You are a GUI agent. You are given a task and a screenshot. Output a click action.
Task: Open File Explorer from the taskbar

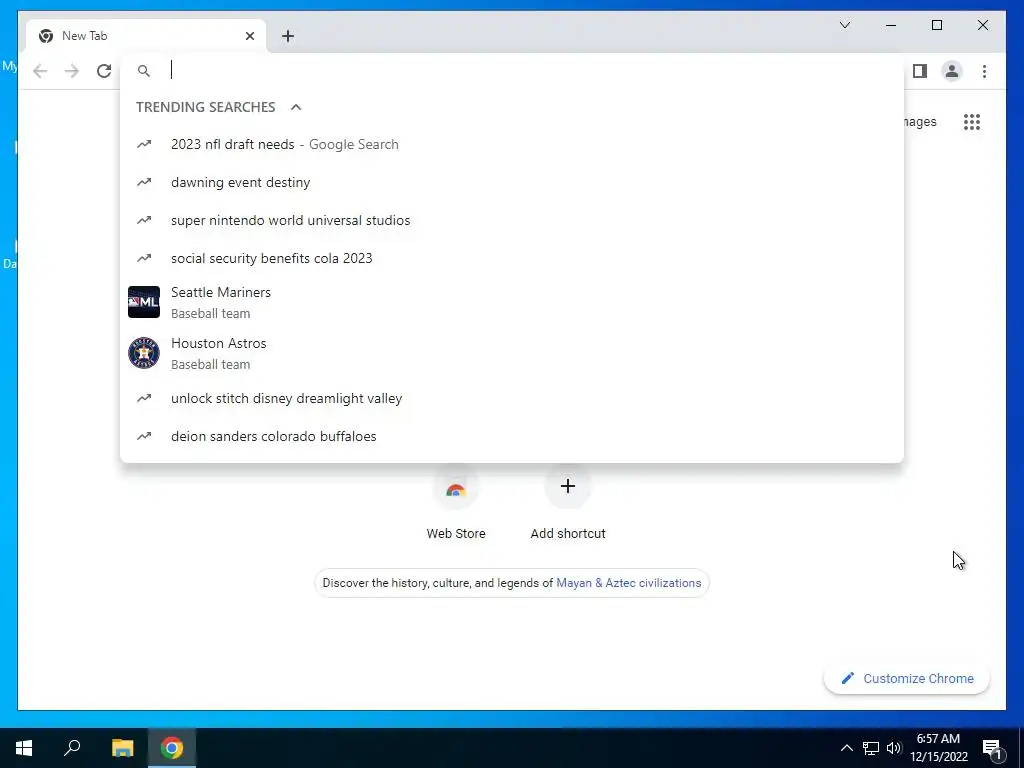tap(122, 748)
